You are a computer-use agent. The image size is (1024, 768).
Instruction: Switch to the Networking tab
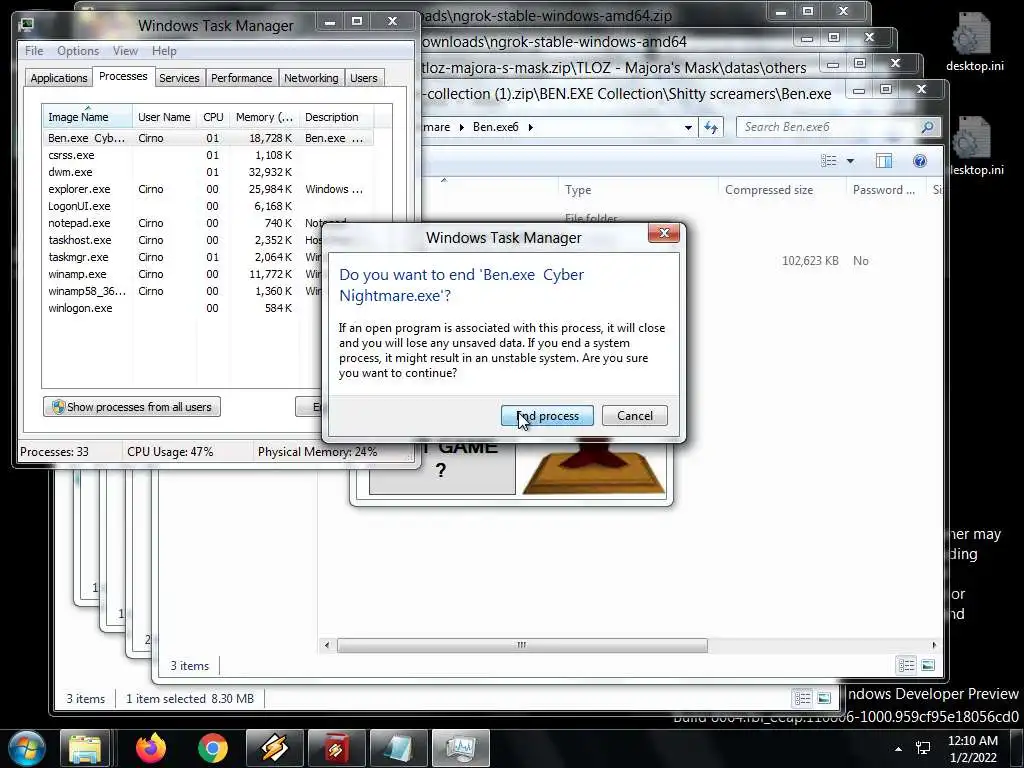pos(311,78)
